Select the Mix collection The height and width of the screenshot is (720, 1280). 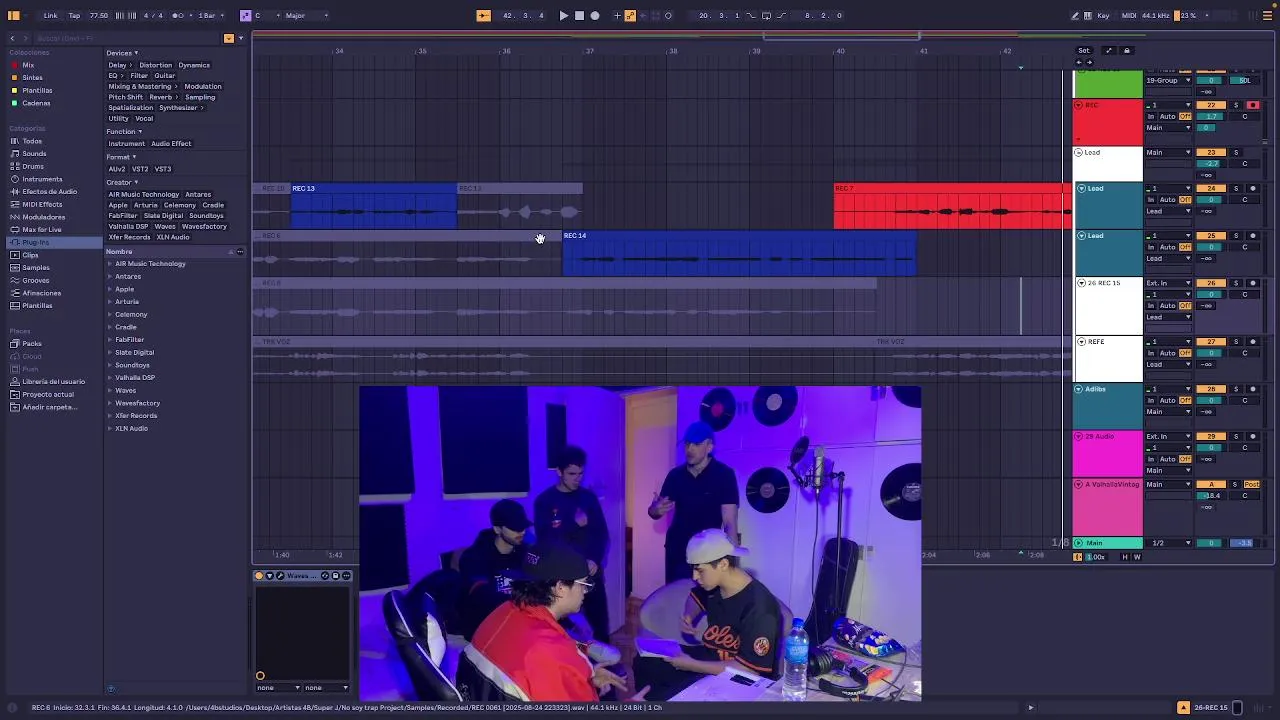coord(28,65)
